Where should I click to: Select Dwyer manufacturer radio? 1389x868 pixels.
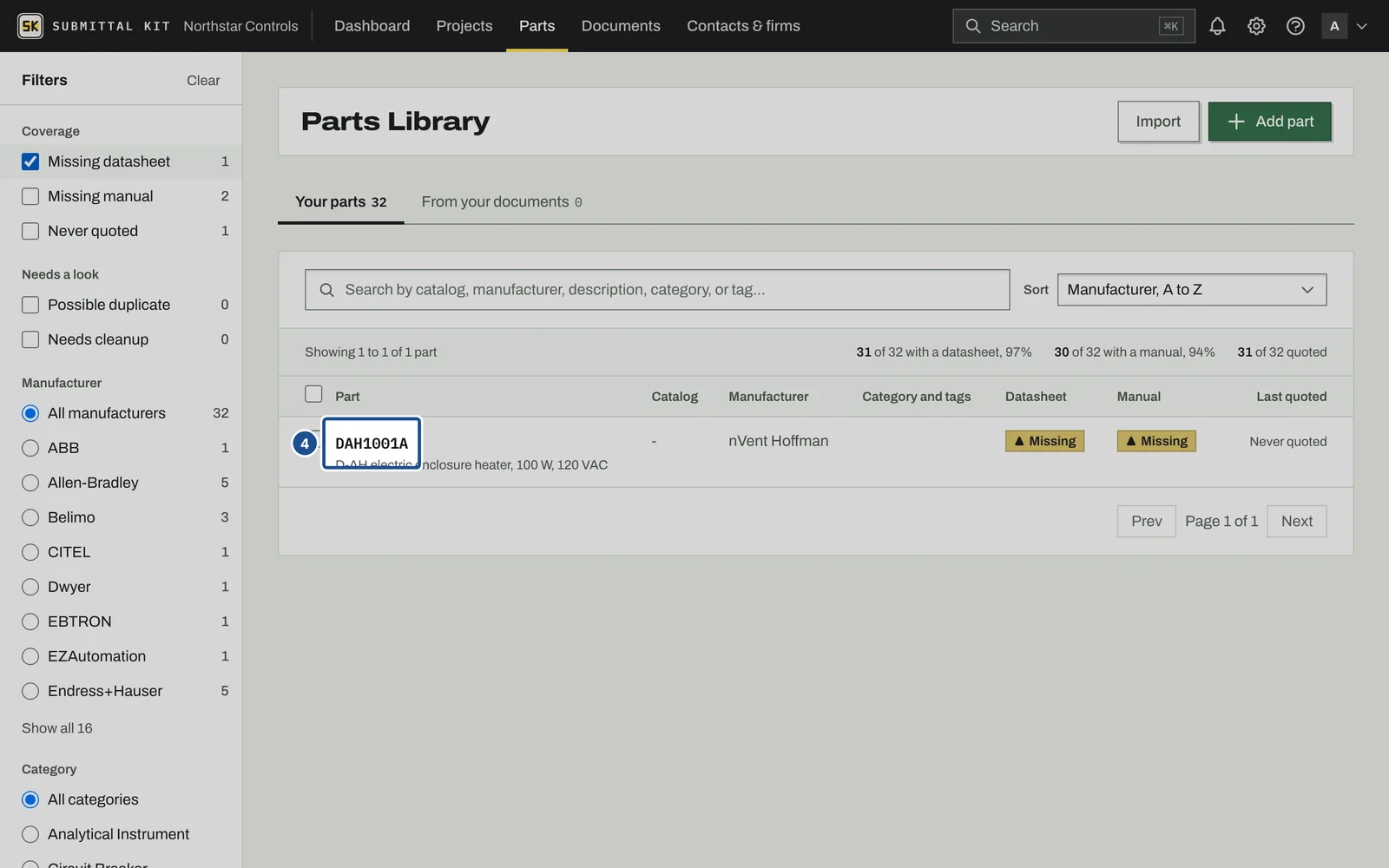[30, 587]
